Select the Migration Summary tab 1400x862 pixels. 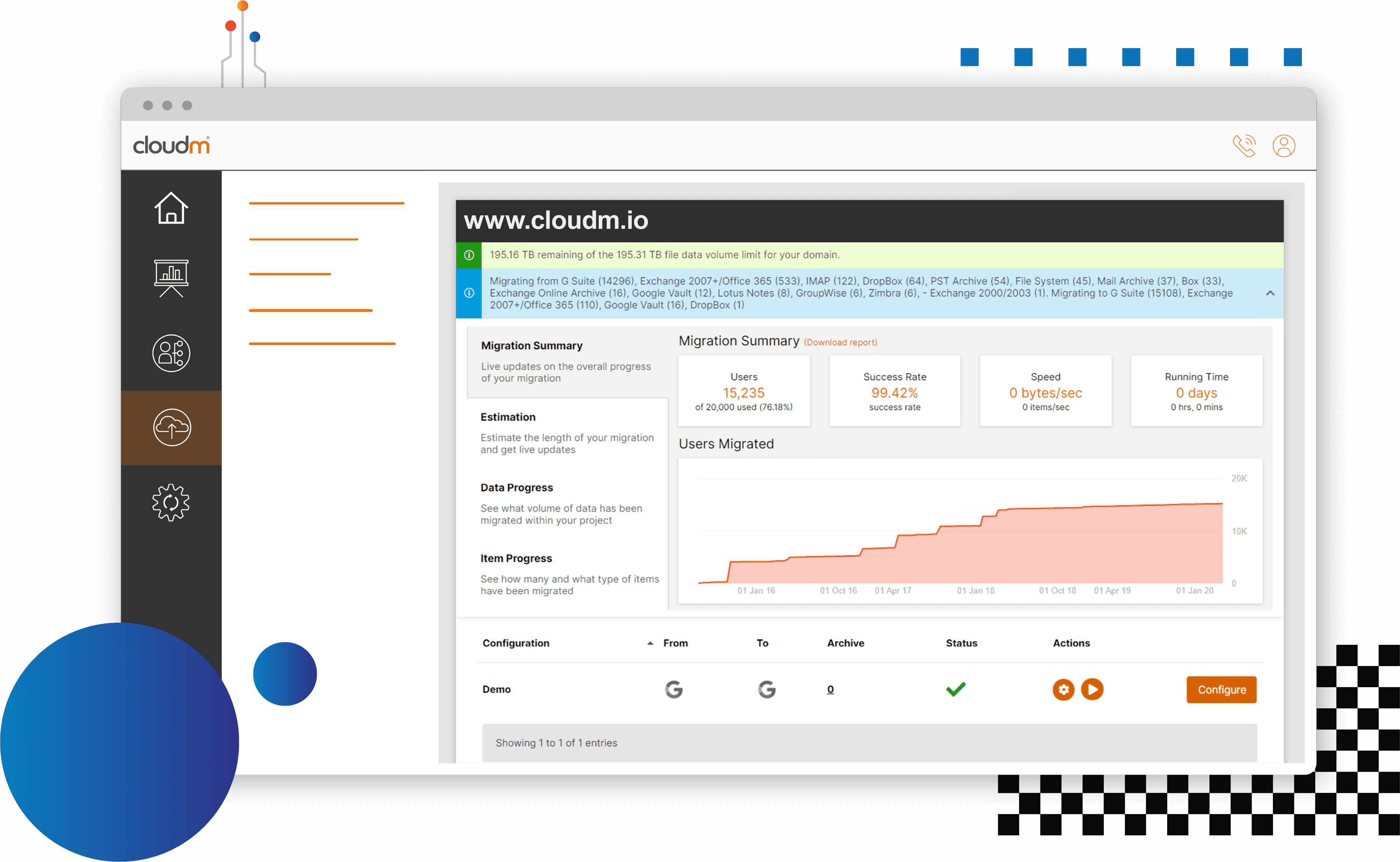pos(568,362)
